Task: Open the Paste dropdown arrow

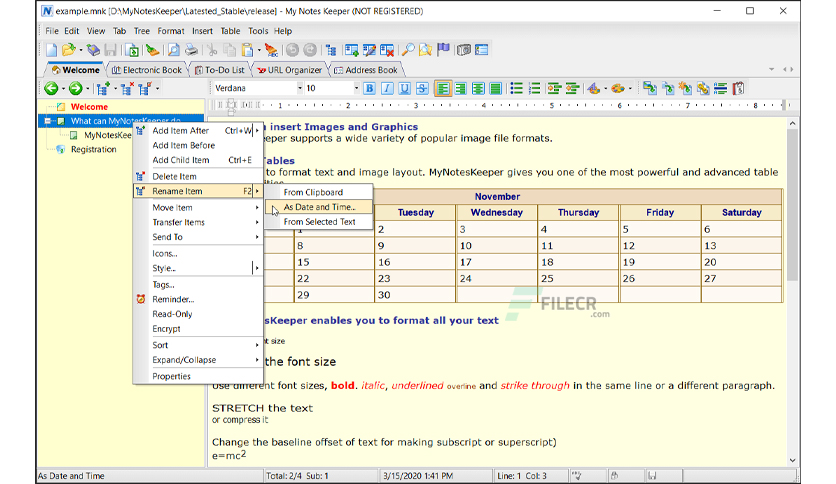Action: coord(259,51)
